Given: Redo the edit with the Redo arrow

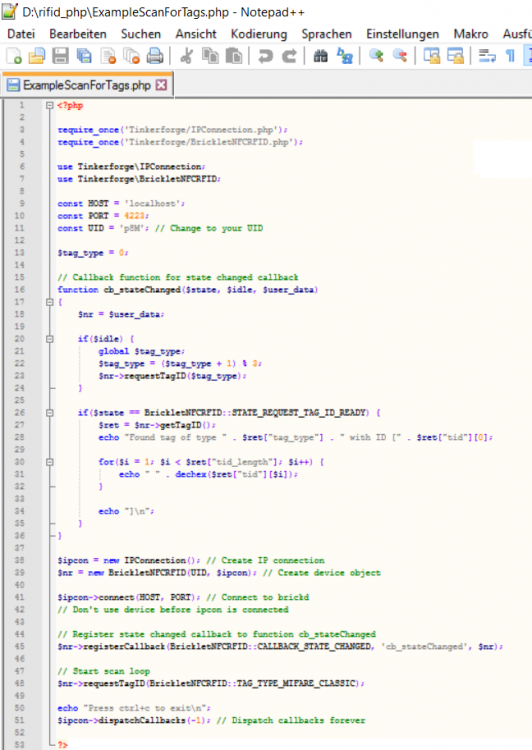Looking at the screenshot, I should point(288,56).
